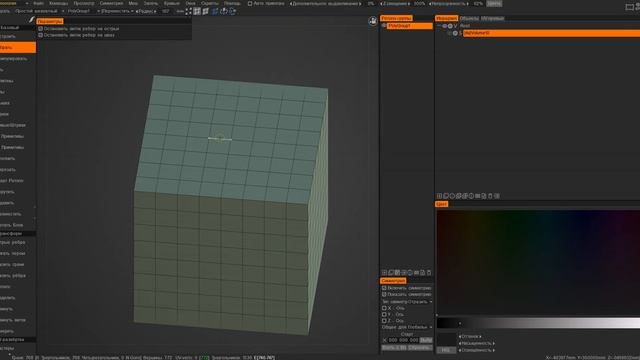This screenshot has width=640, height=360.
Task: Check the Z - Ось symmetry axis
Action: click(x=384, y=321)
